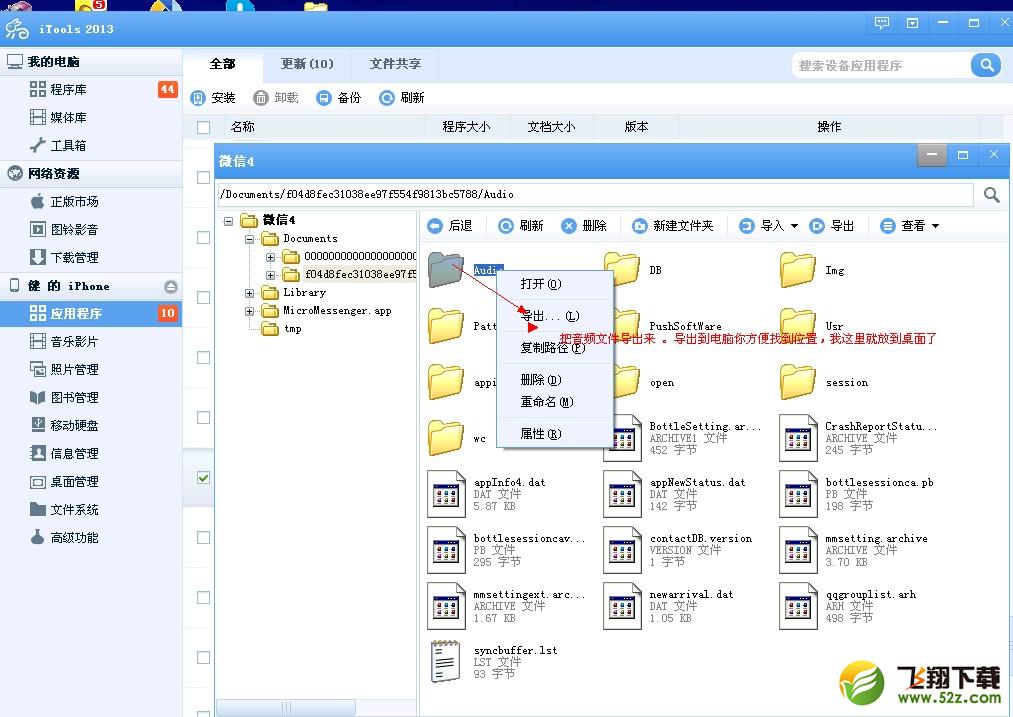Select 应用程序 under iPhone

coord(90,313)
